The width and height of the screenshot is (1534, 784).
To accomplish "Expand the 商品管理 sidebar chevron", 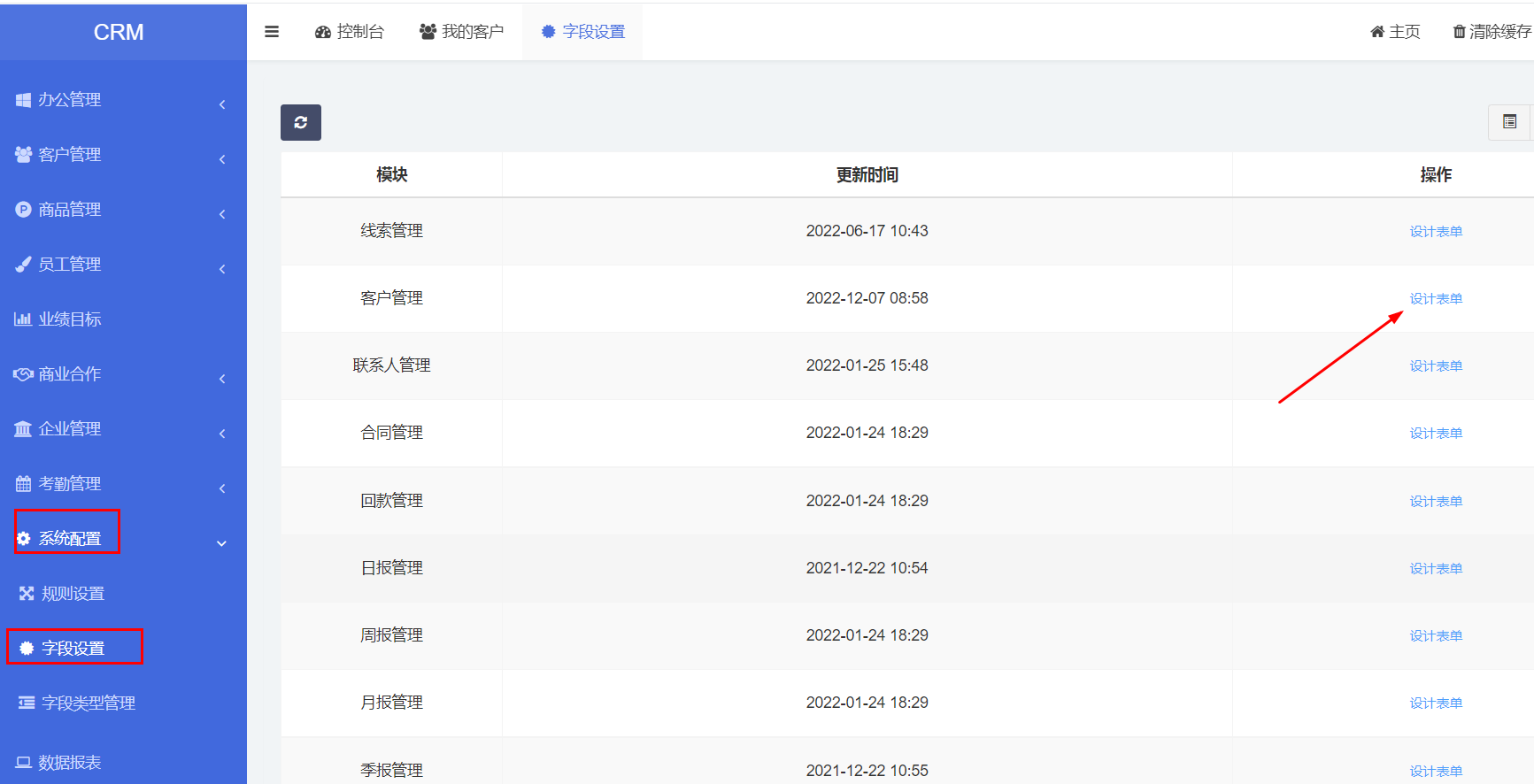I will coord(222,214).
